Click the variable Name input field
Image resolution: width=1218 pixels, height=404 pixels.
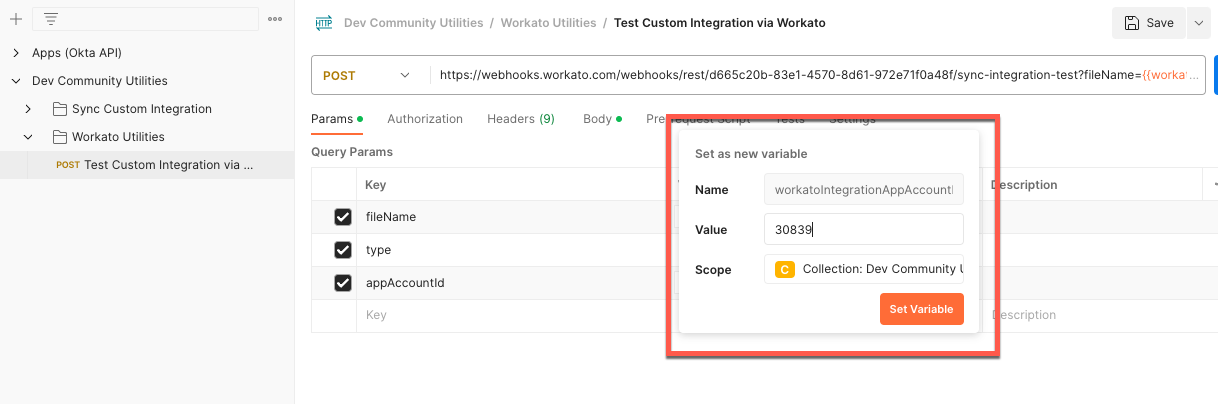coord(864,189)
